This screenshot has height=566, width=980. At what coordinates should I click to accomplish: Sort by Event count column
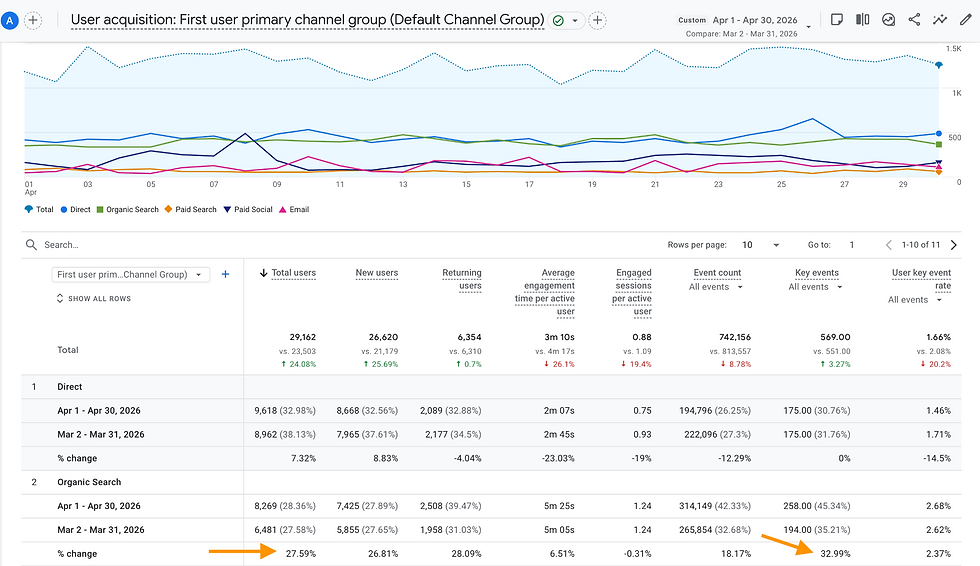coord(718,273)
